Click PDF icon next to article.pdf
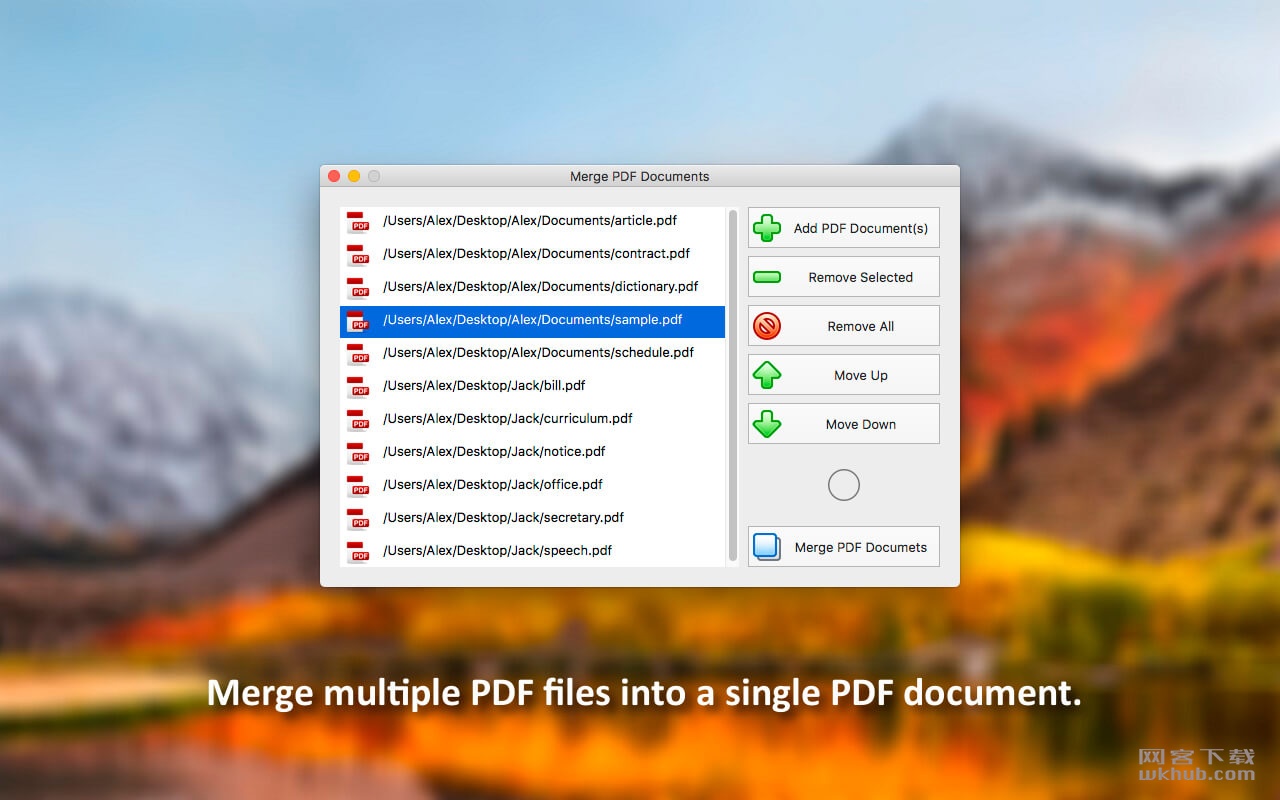 (358, 221)
